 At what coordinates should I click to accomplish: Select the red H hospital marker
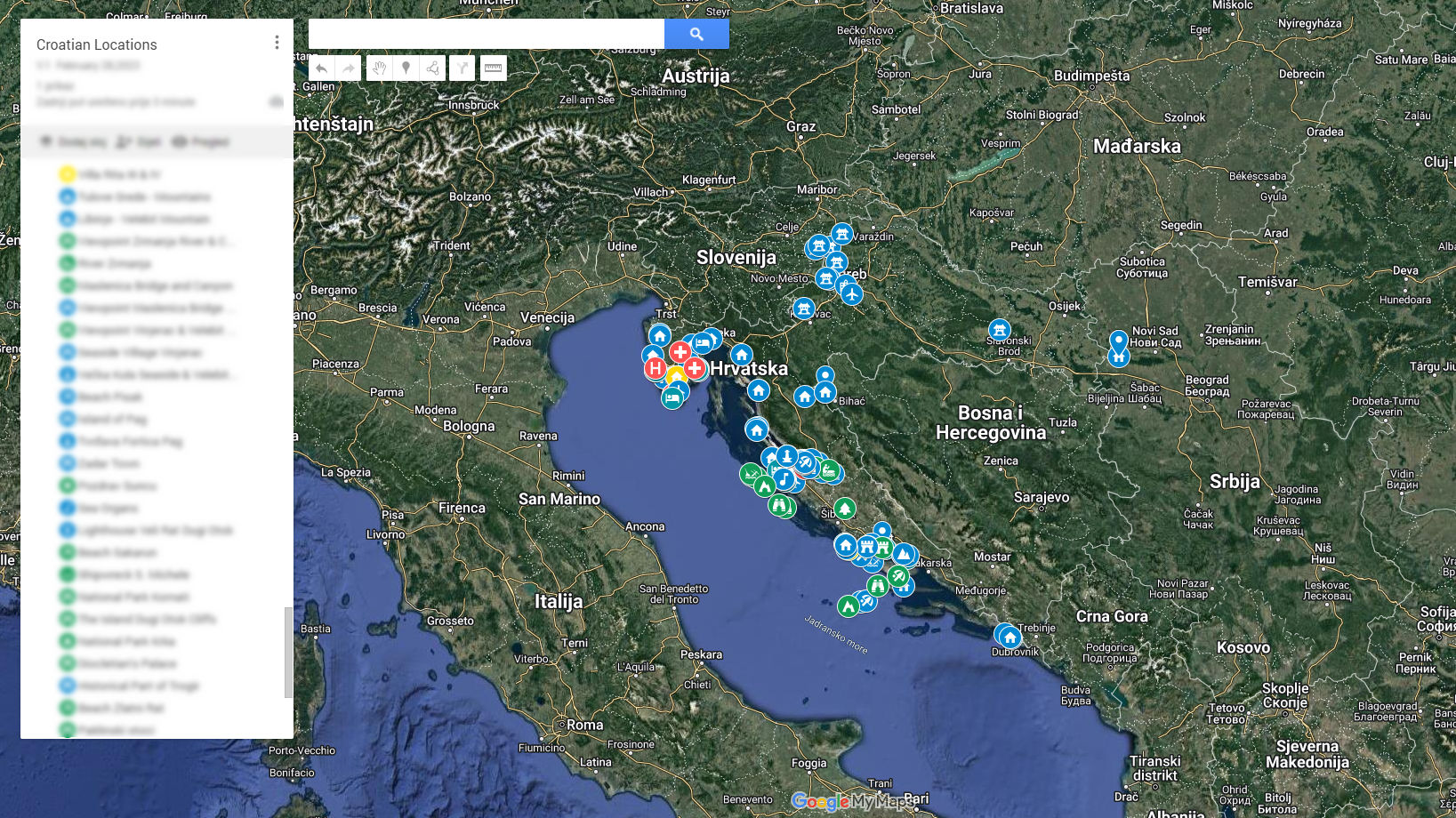tap(656, 368)
